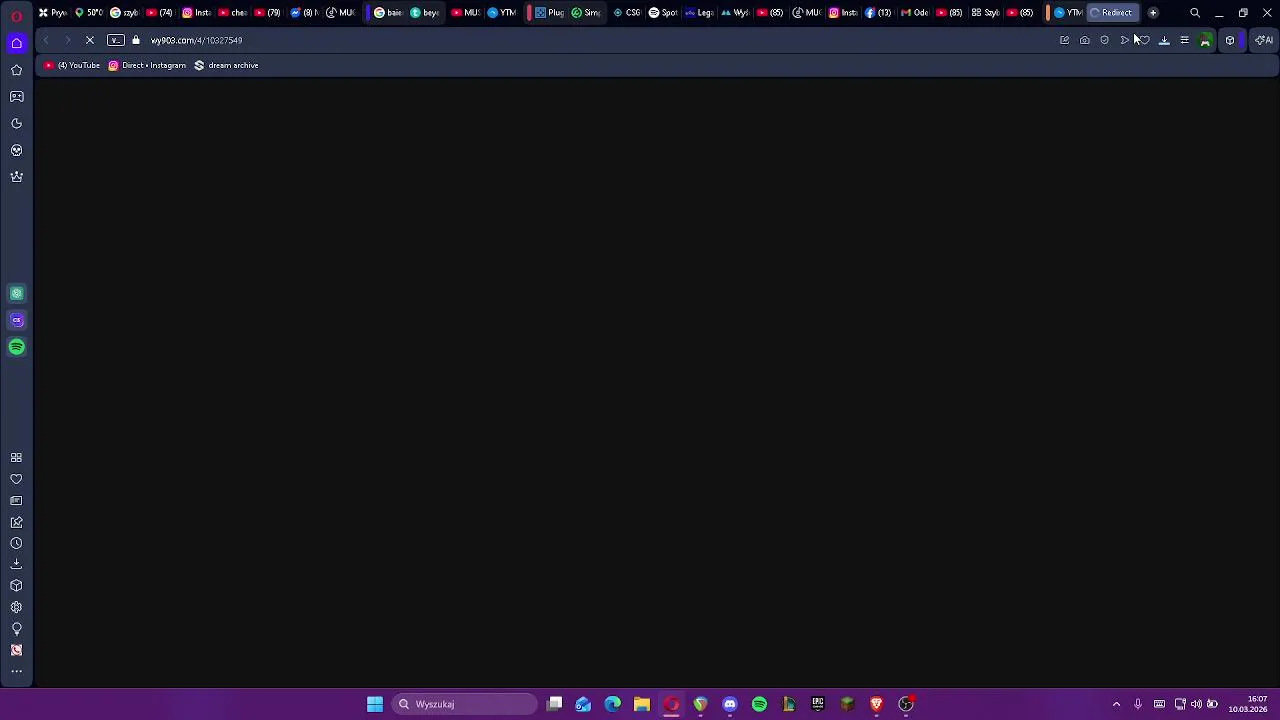Image resolution: width=1280 pixels, height=720 pixels.
Task: Open History from the sidebar clock icon
Action: click(16, 543)
